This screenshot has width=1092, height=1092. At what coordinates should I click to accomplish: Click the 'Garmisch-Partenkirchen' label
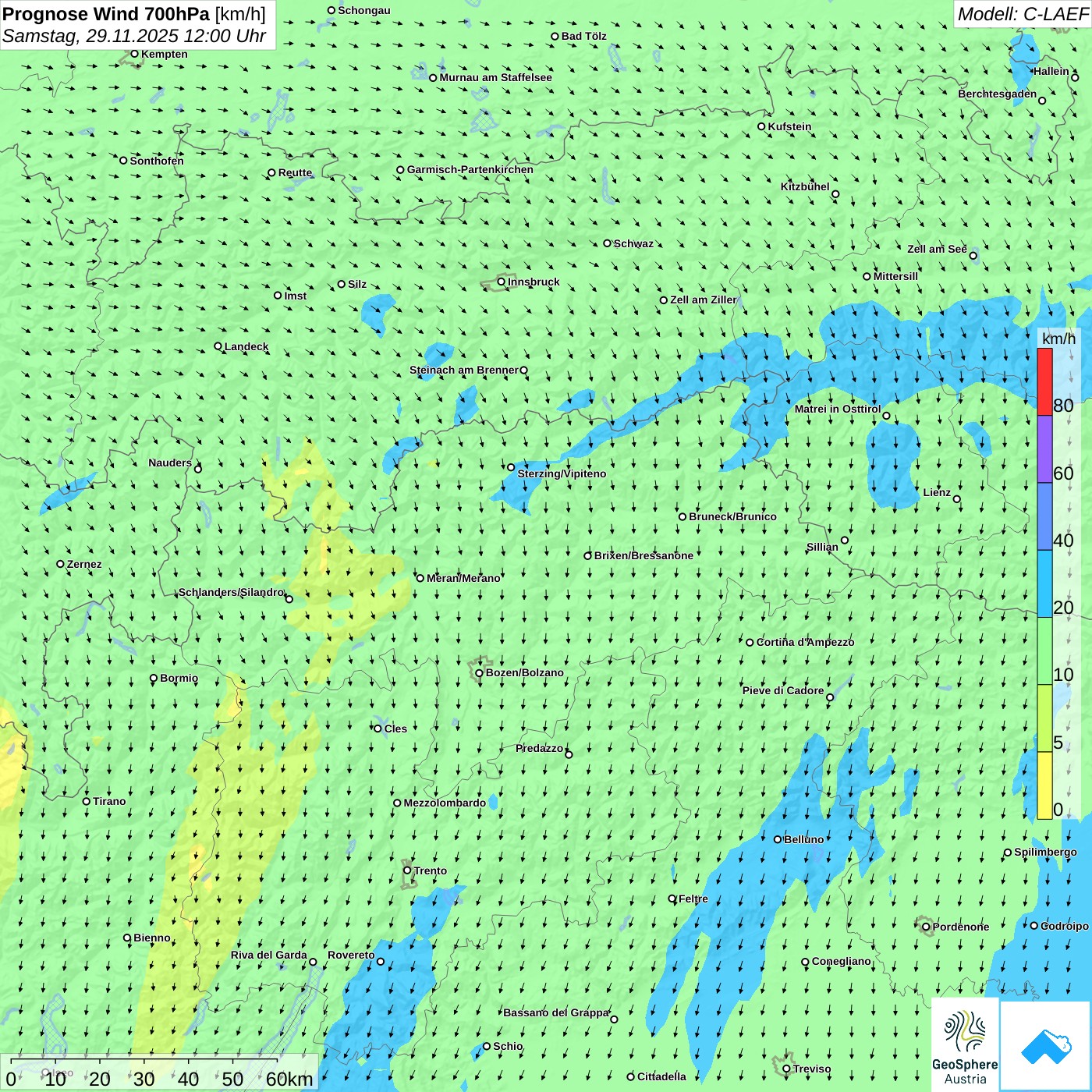470,169
